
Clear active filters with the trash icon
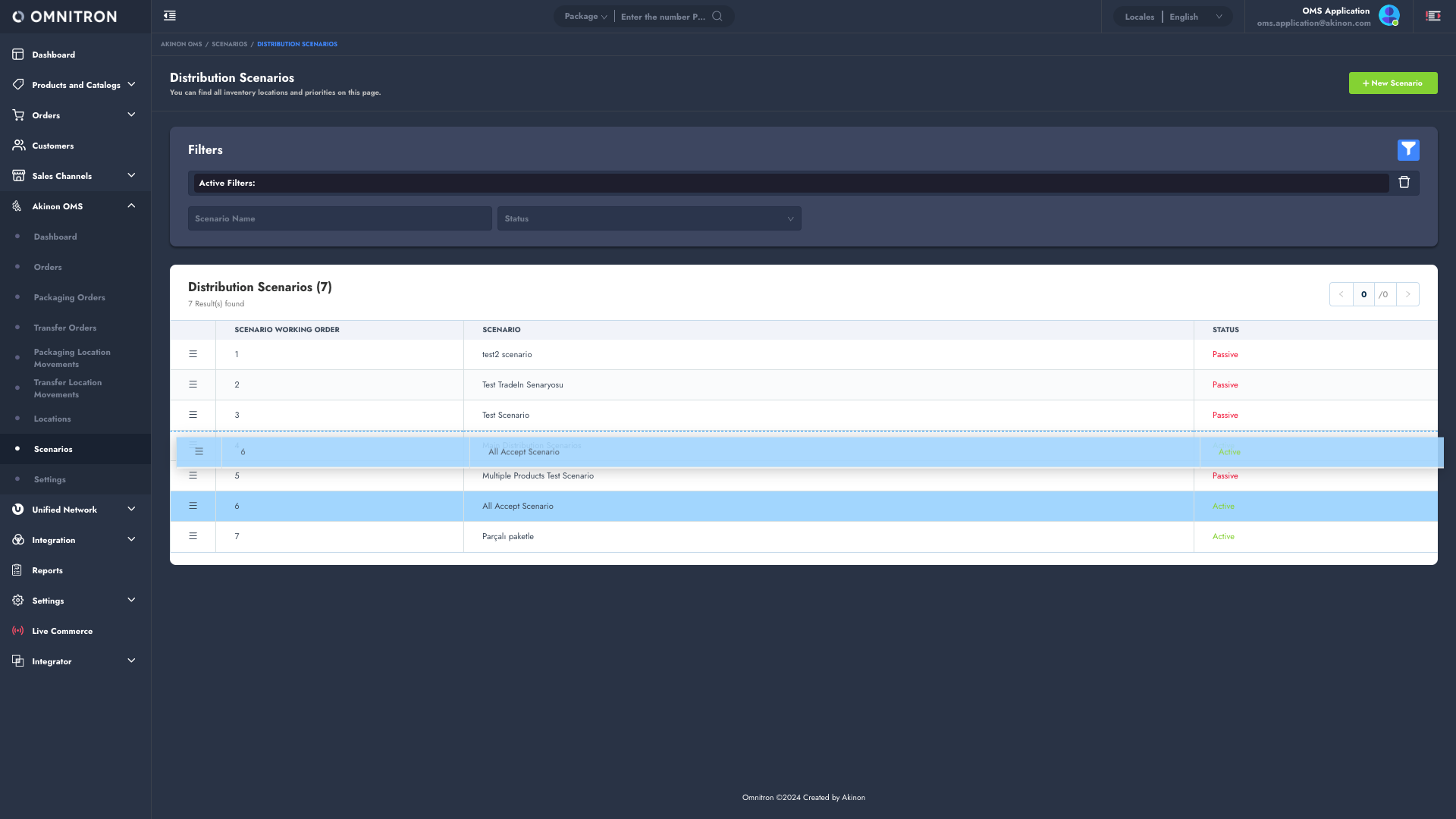point(1404,183)
